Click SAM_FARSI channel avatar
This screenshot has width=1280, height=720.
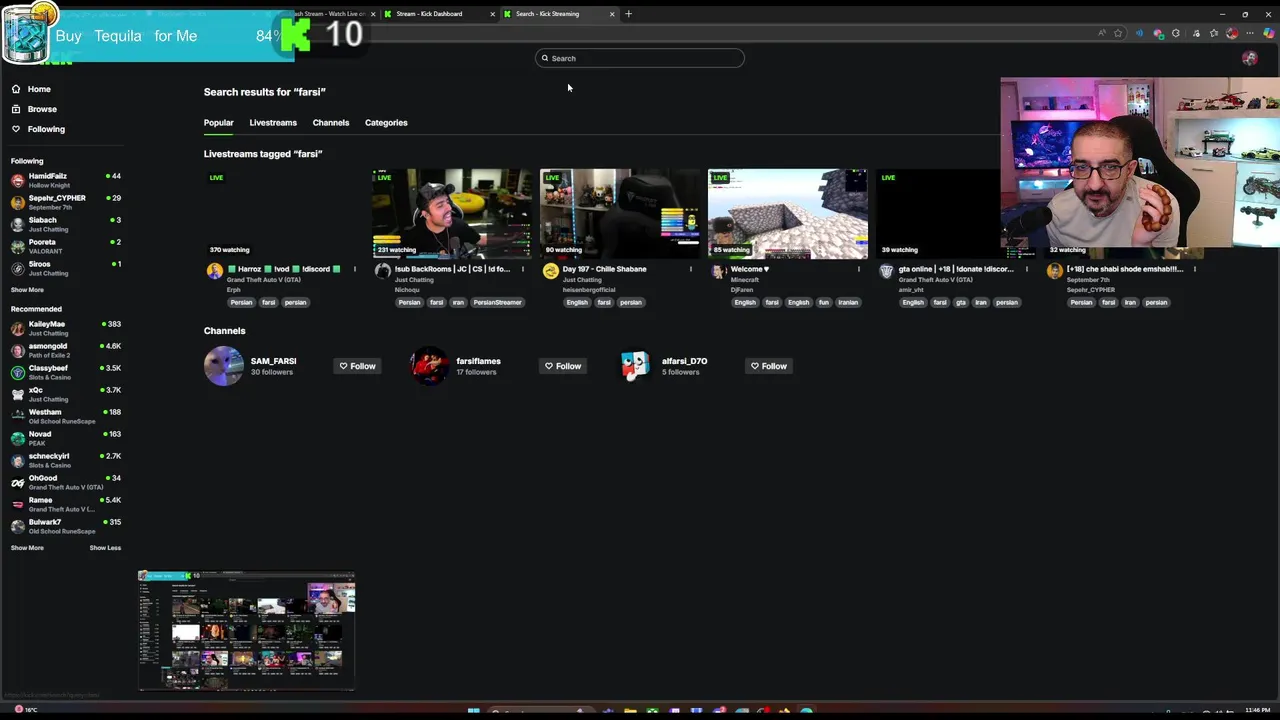(x=224, y=366)
